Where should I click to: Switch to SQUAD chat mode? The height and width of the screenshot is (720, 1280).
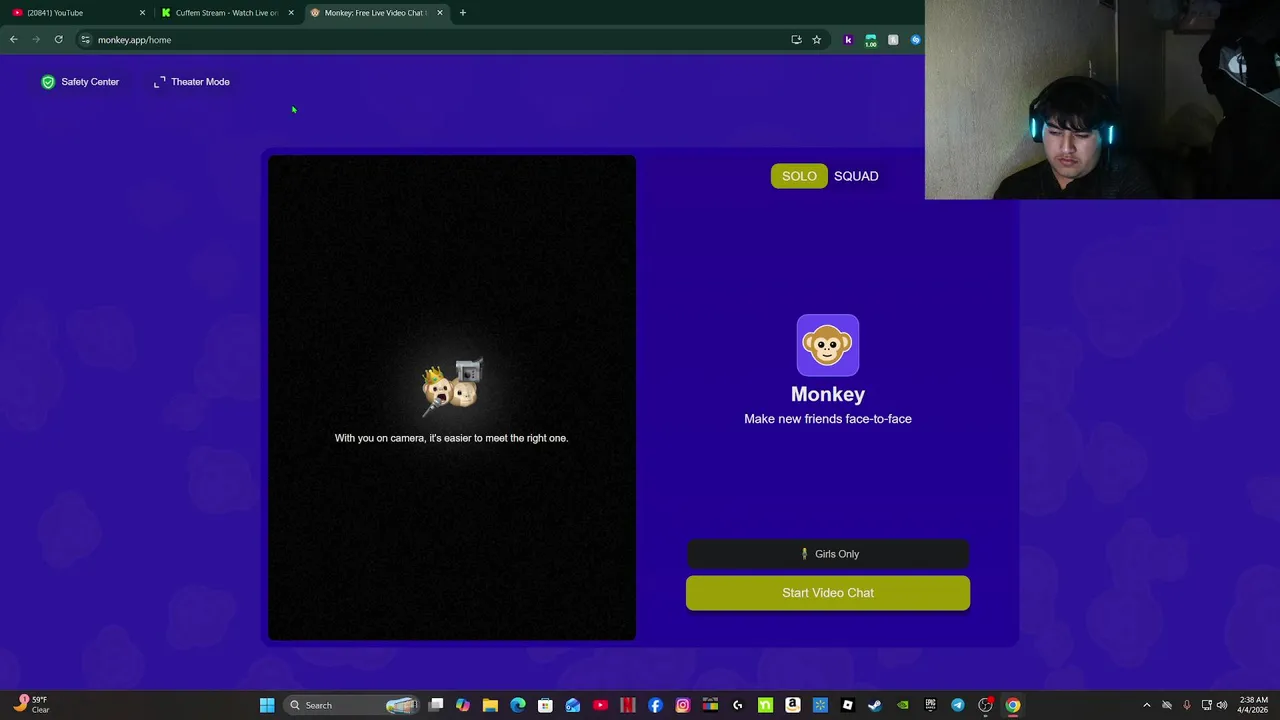tap(856, 176)
